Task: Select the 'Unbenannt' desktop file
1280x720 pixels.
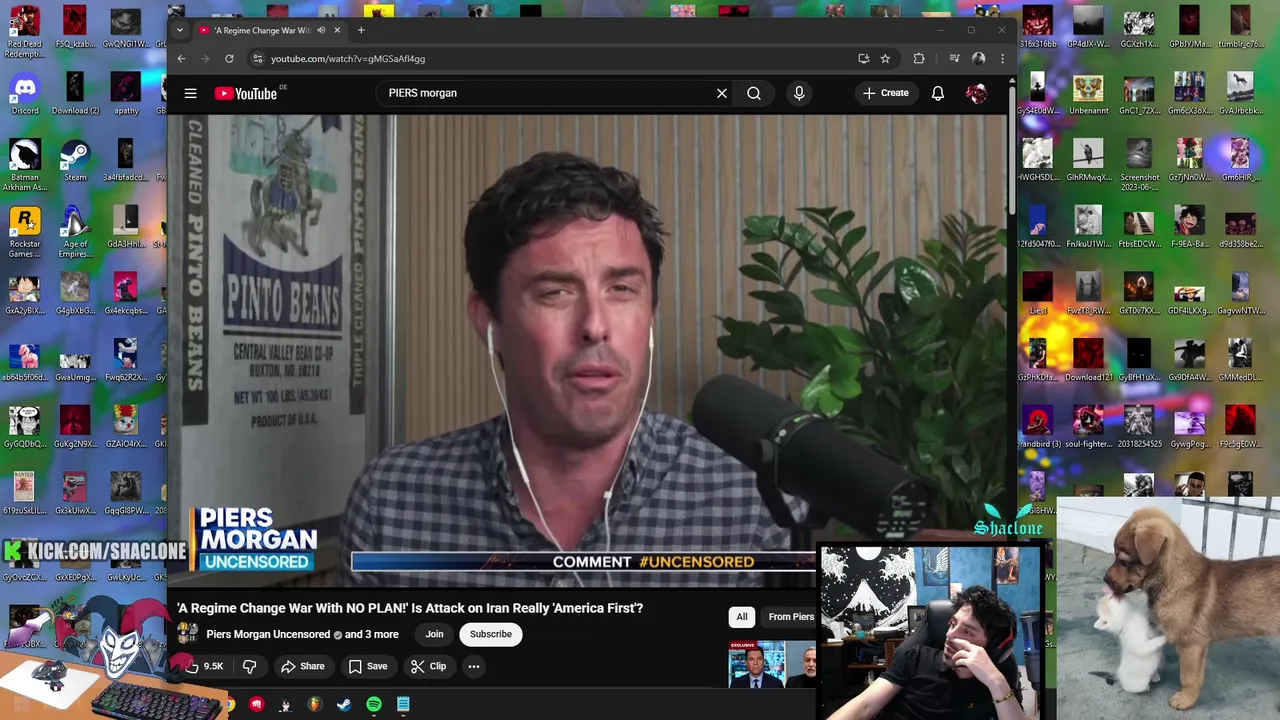Action: pyautogui.click(x=1088, y=94)
